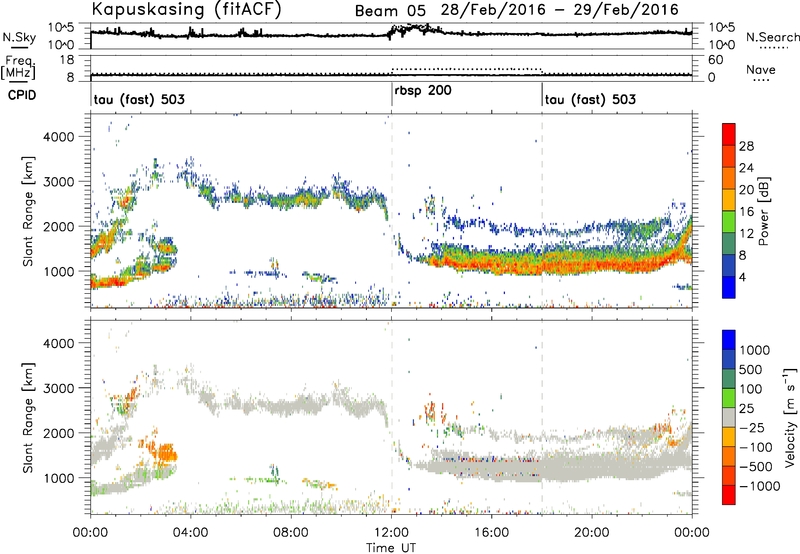This screenshot has width=800, height=554.
Task: Click '3000' on power panel slant range axis
Action: click(x=59, y=182)
